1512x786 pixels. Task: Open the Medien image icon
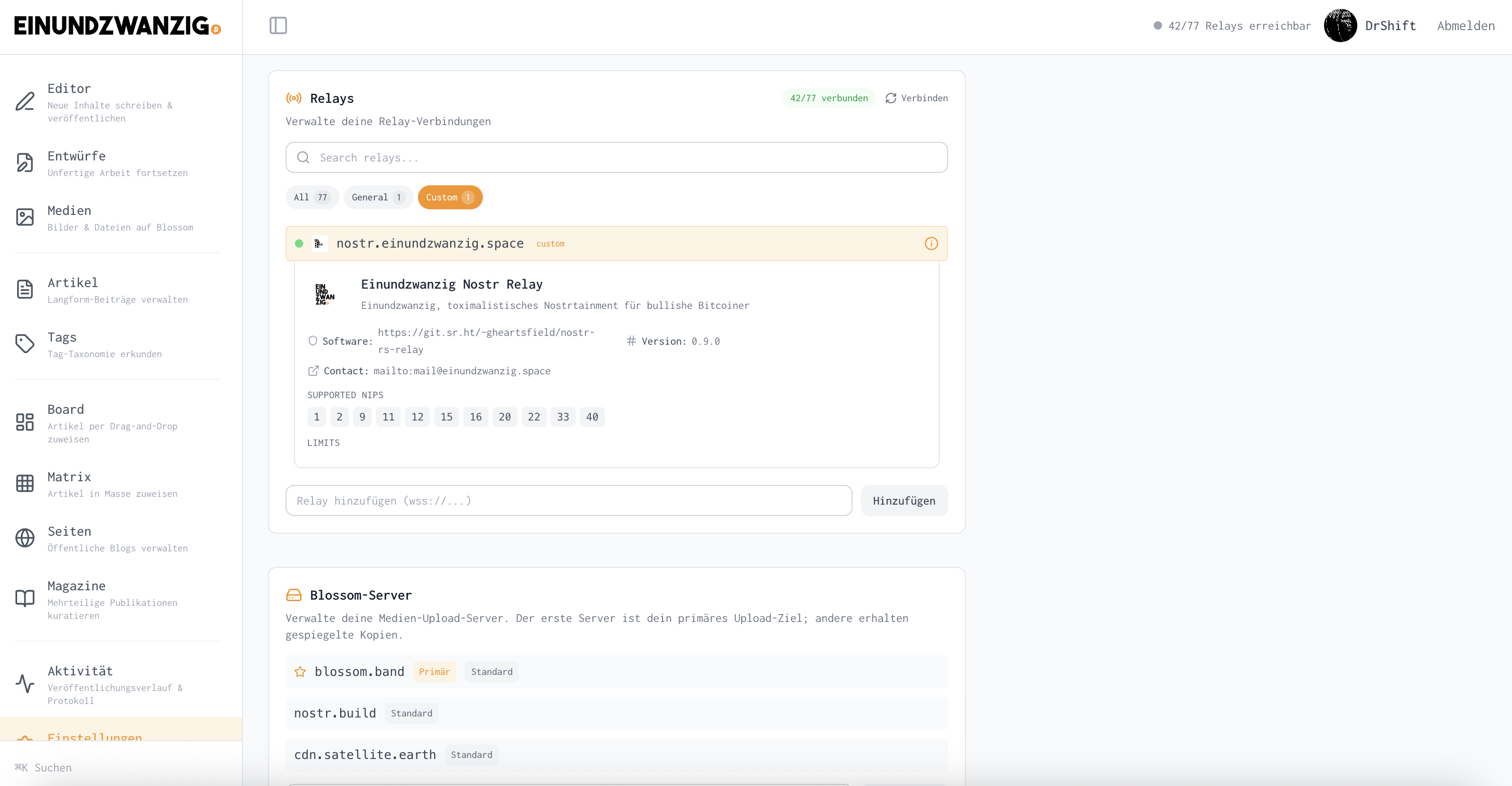[x=24, y=217]
